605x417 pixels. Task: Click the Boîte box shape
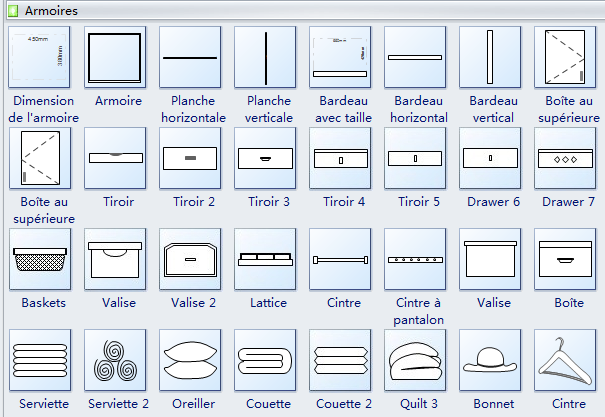click(565, 259)
